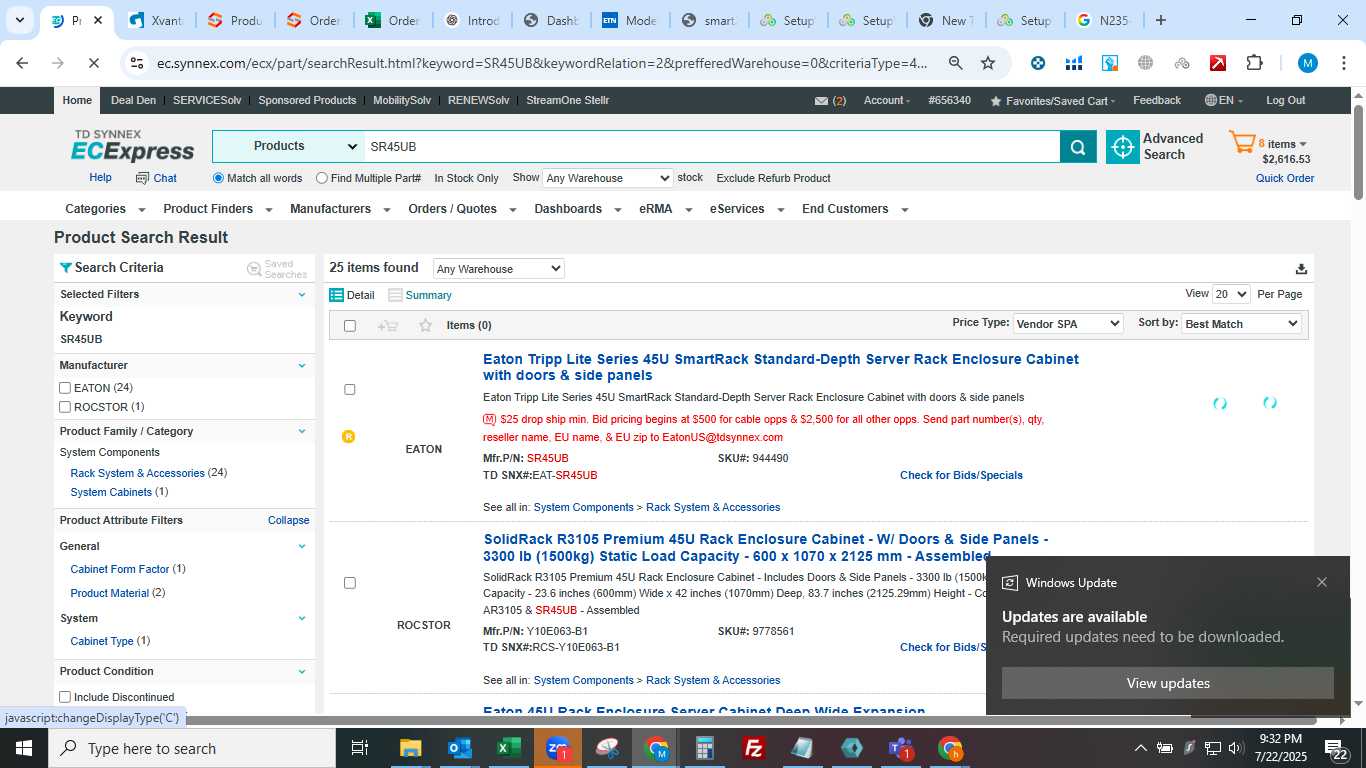Open FileZilla from the taskbar

coord(754,748)
